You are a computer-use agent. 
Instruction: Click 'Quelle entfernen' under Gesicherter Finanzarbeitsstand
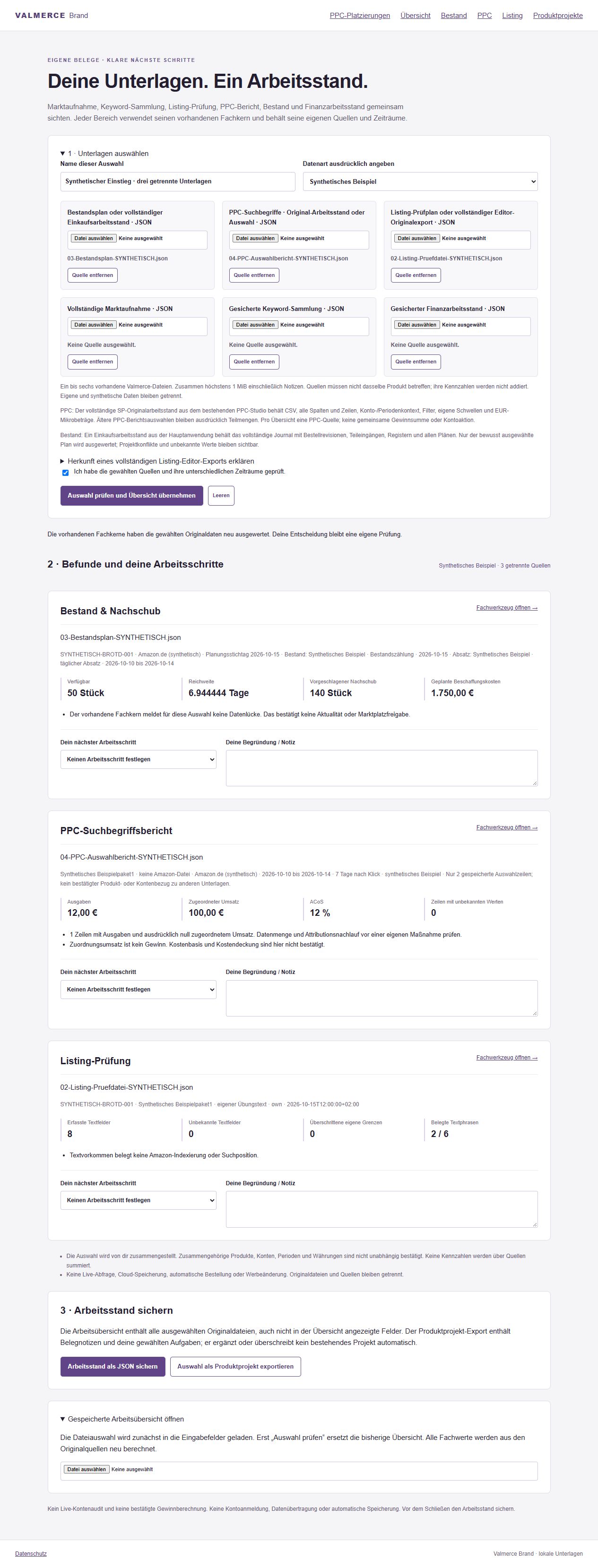416,362
